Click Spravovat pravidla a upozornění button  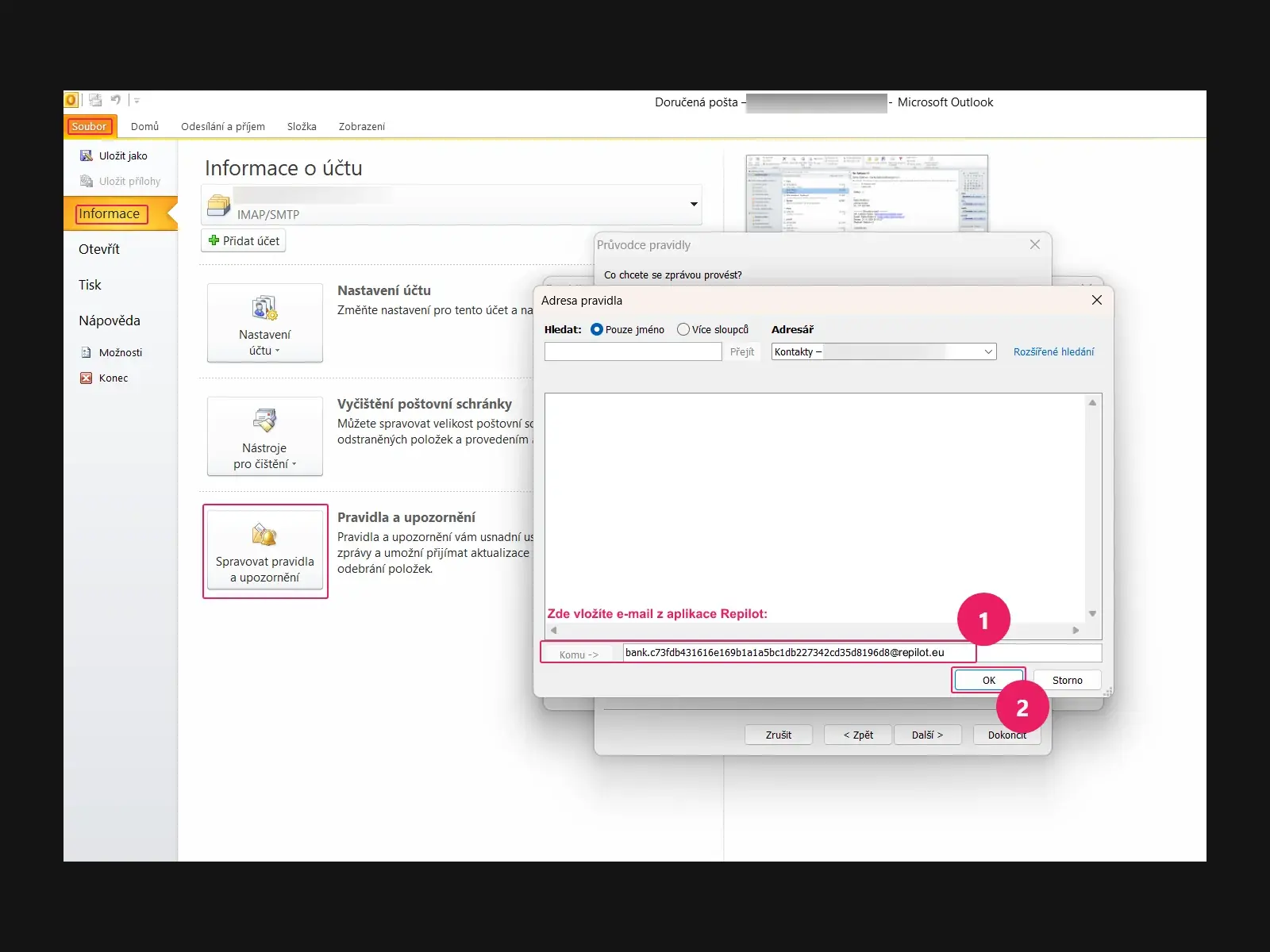265,551
